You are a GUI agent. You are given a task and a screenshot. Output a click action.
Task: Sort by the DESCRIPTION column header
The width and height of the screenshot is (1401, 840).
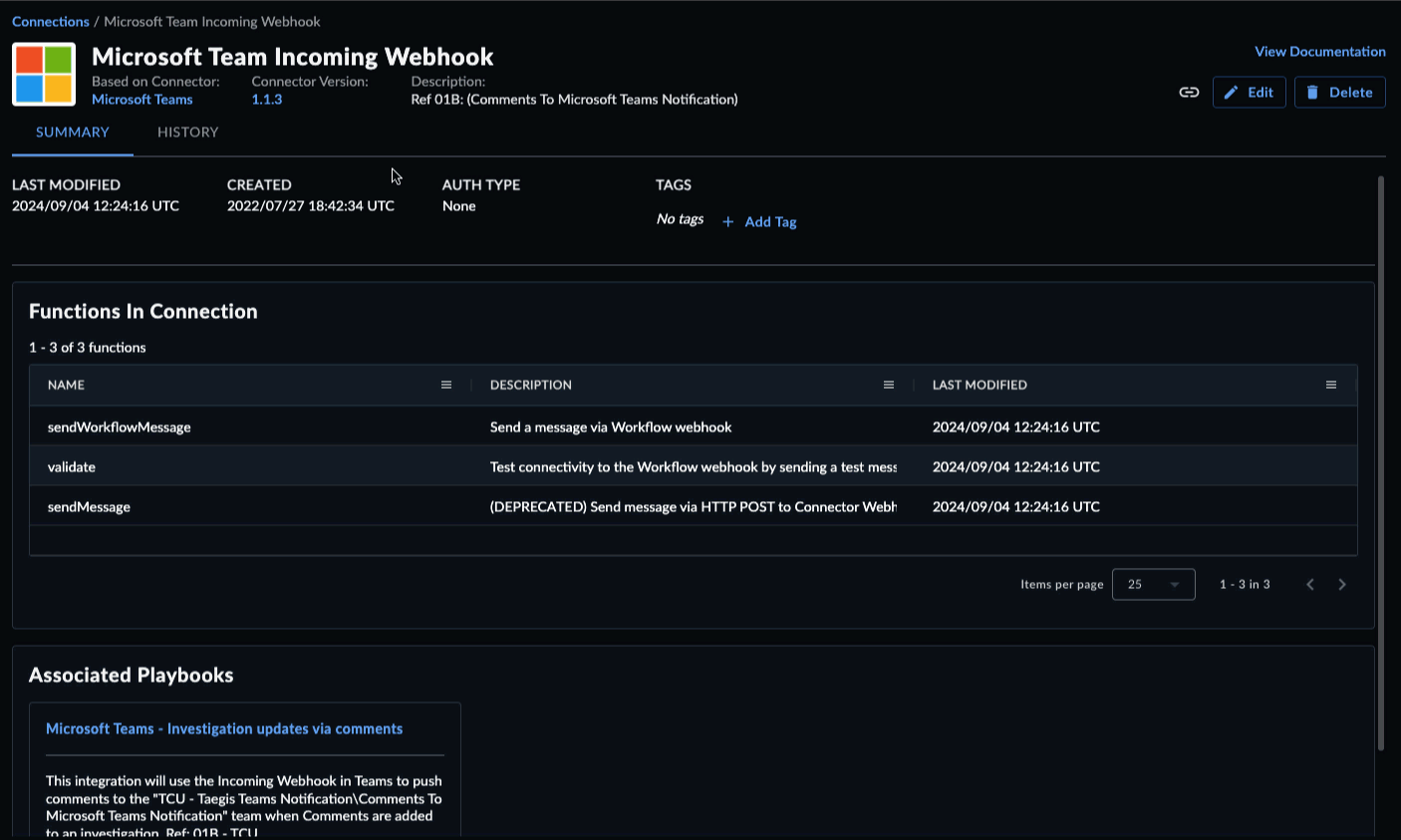pyautogui.click(x=530, y=385)
